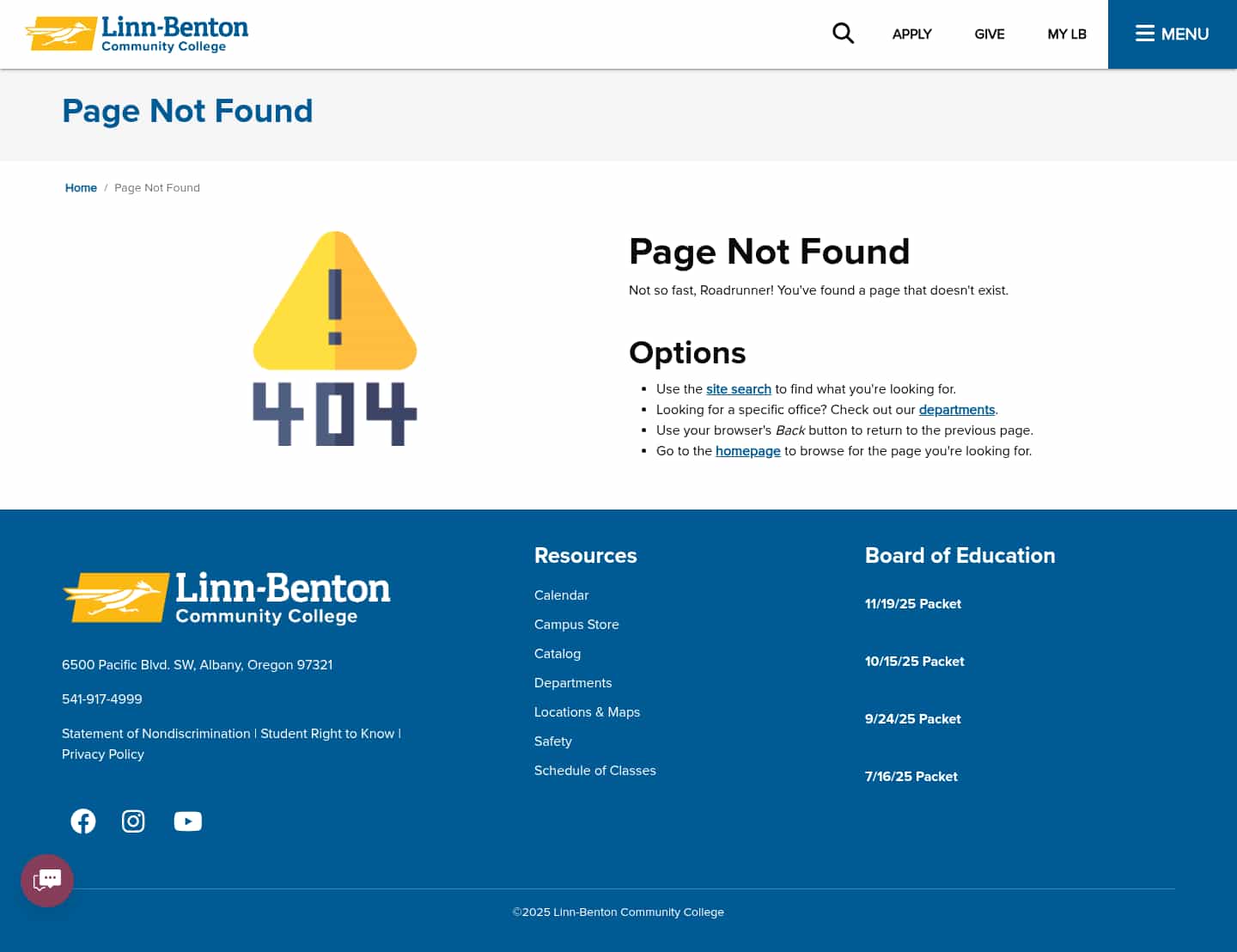The width and height of the screenshot is (1237, 952).
Task: Click the white Linn-Benton footer logo
Action: click(226, 598)
